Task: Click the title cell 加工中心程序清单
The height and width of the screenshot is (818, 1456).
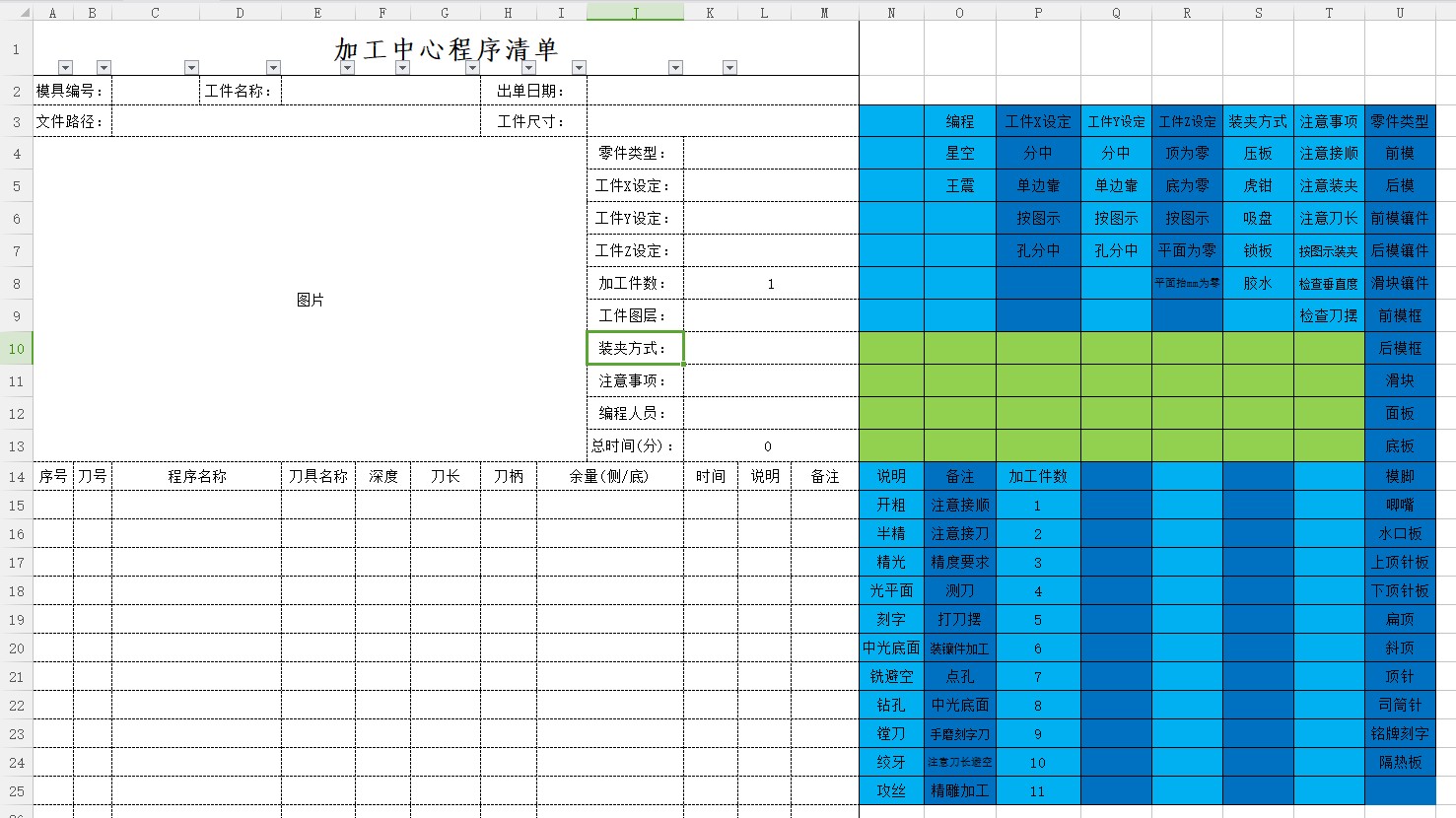Action: coord(446,48)
